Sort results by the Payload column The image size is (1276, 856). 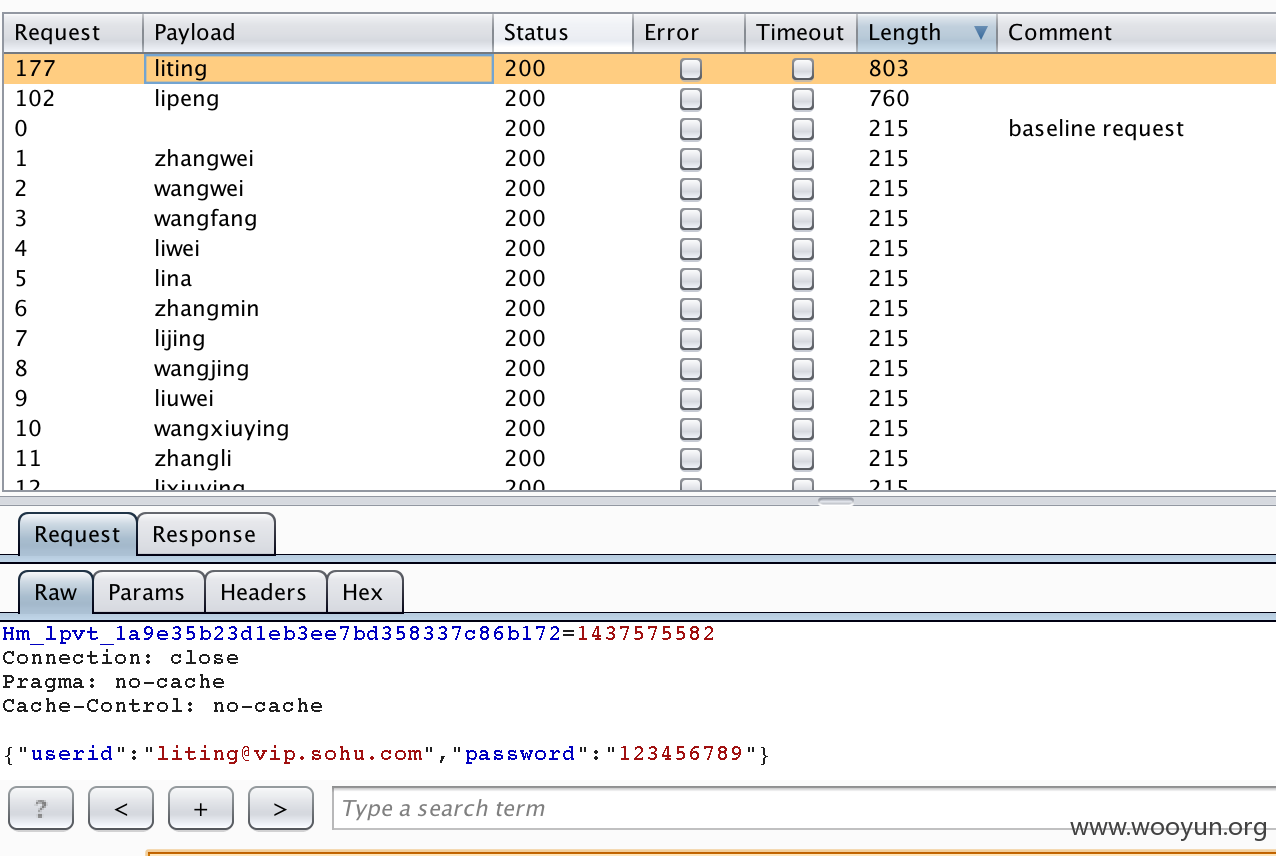(x=318, y=33)
